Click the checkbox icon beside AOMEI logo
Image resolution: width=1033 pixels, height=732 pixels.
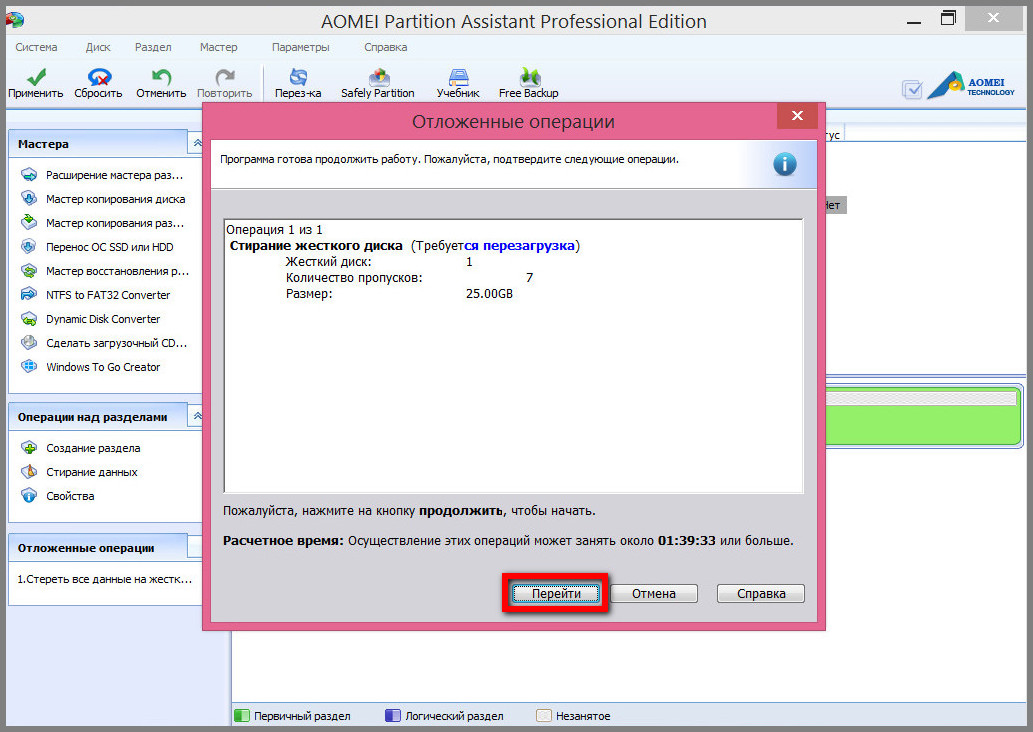coord(912,90)
